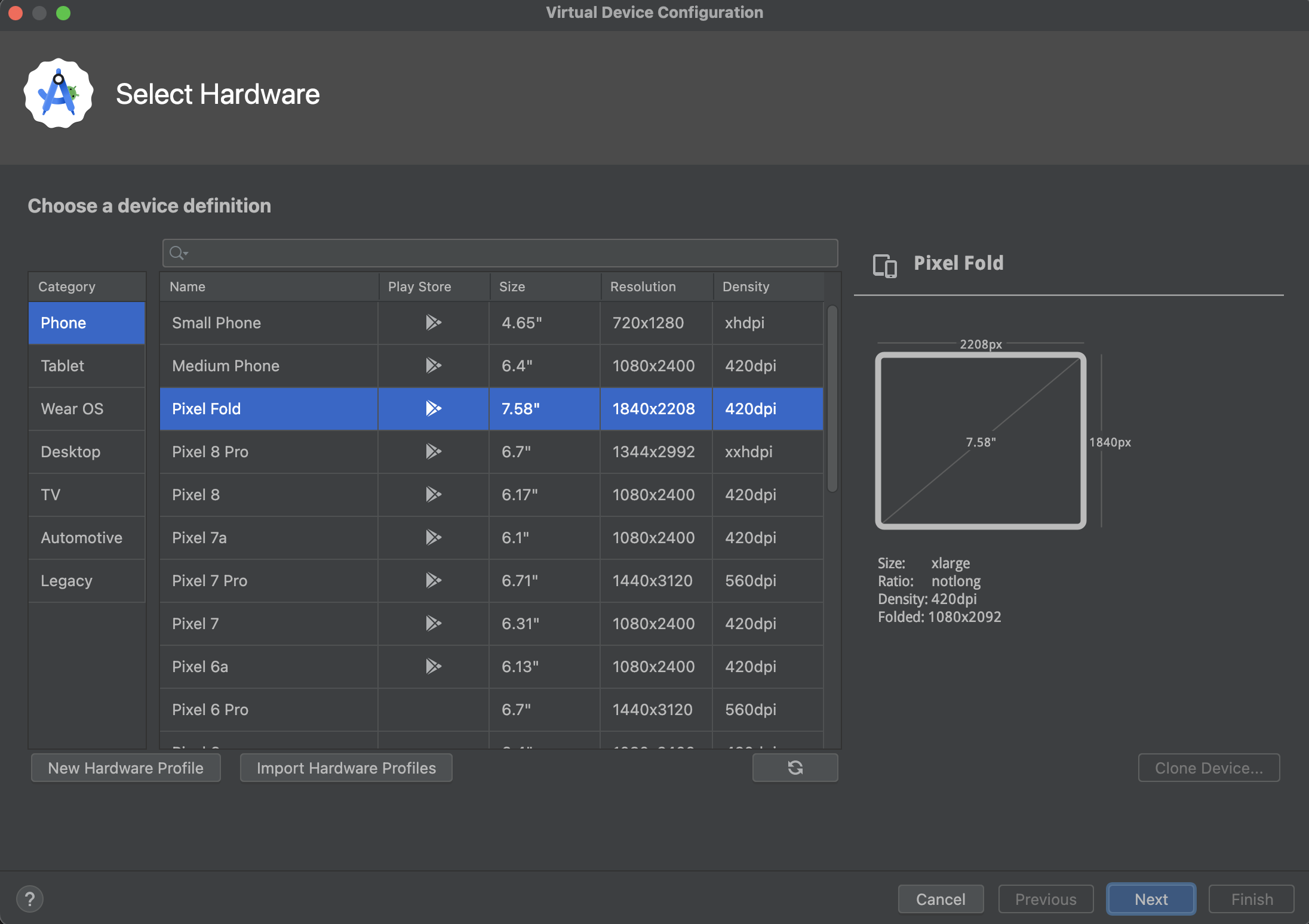Click the Name column header to sort
1309x924 pixels.
pyautogui.click(x=188, y=287)
